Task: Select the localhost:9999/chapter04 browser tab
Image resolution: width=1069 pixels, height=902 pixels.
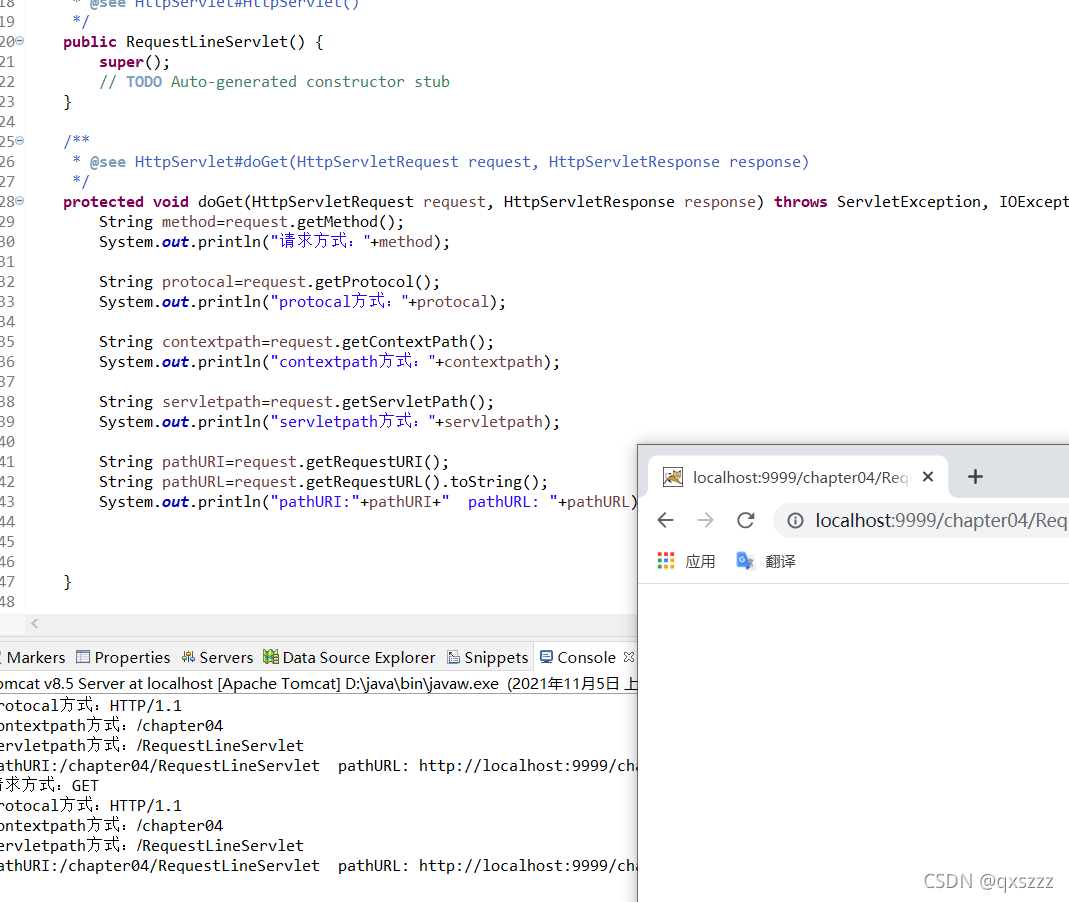Action: 798,477
